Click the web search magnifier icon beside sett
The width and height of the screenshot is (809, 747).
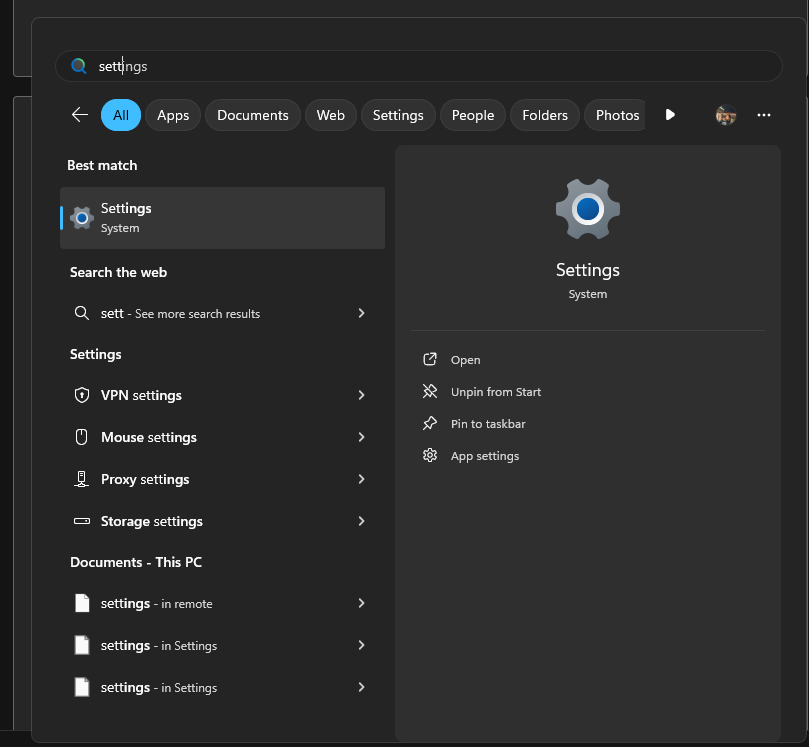(x=82, y=313)
